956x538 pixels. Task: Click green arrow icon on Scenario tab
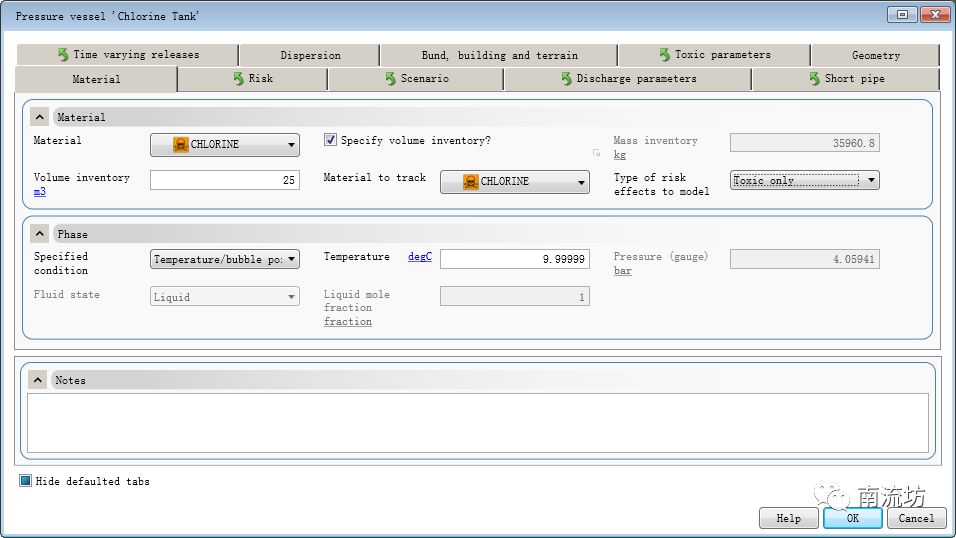(x=391, y=78)
